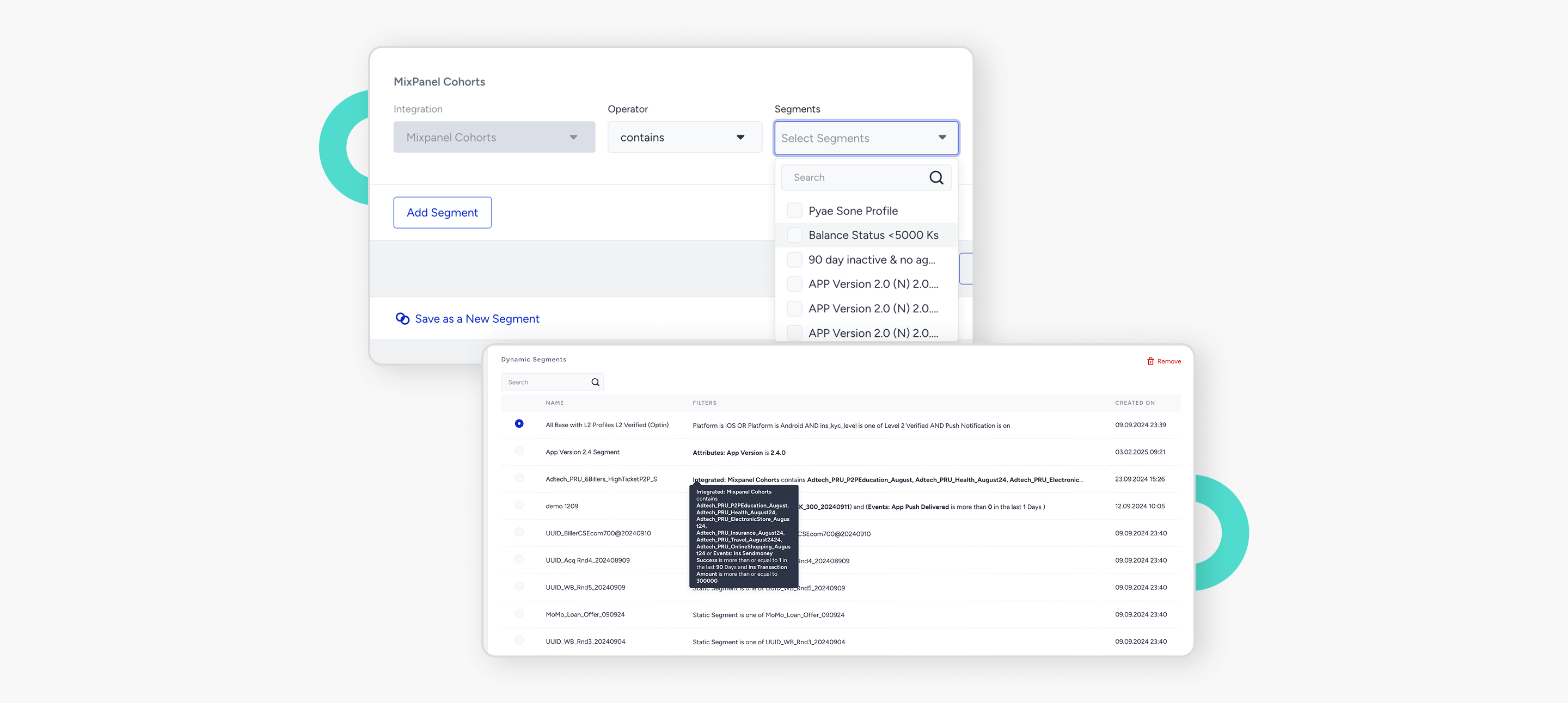Image resolution: width=1568 pixels, height=703 pixels.
Task: Click the Dynamic Segments search magnifier icon
Action: click(x=595, y=382)
